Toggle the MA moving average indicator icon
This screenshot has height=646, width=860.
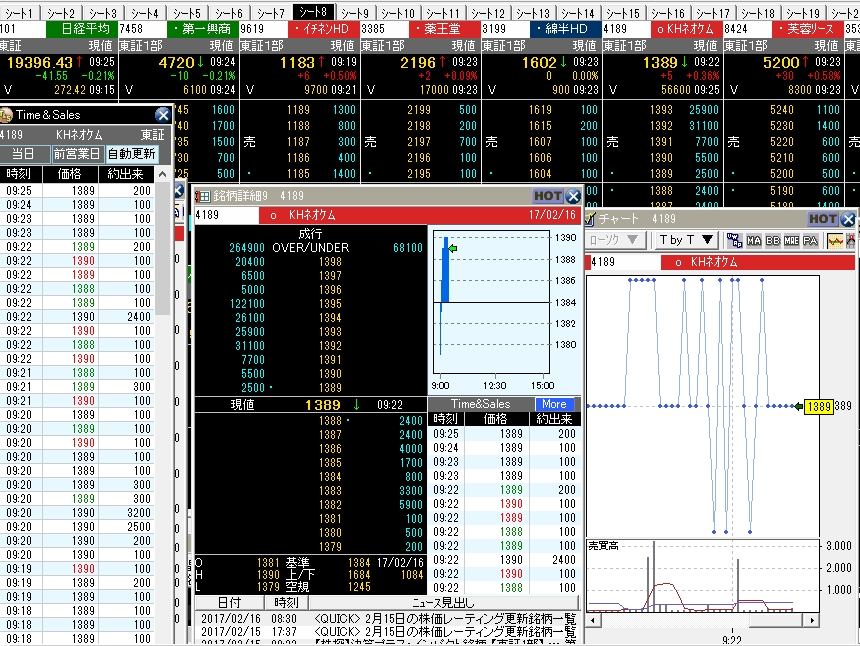click(755, 240)
